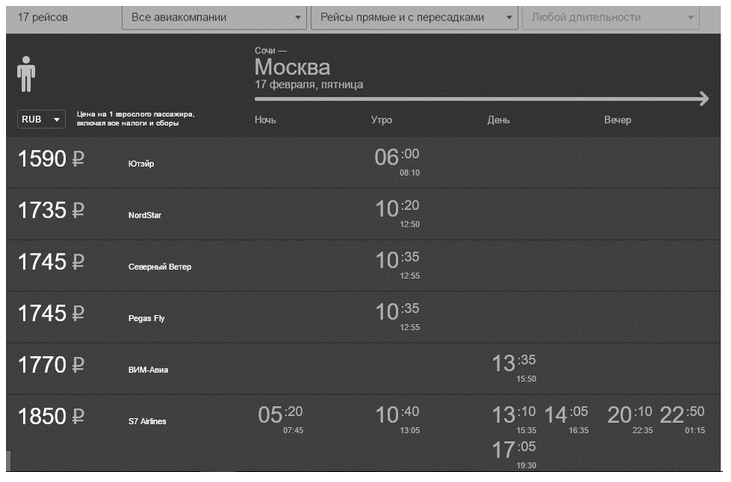Screen dimensions: 731x482
Task: Click the Pegas Fly airline name
Action: (146, 318)
